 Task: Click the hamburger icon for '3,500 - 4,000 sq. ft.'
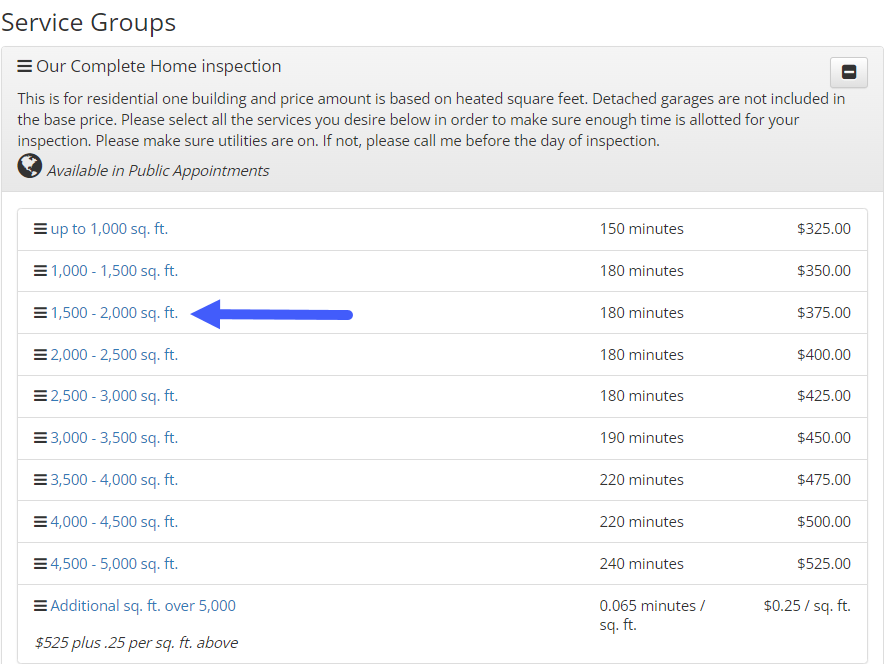coord(38,479)
